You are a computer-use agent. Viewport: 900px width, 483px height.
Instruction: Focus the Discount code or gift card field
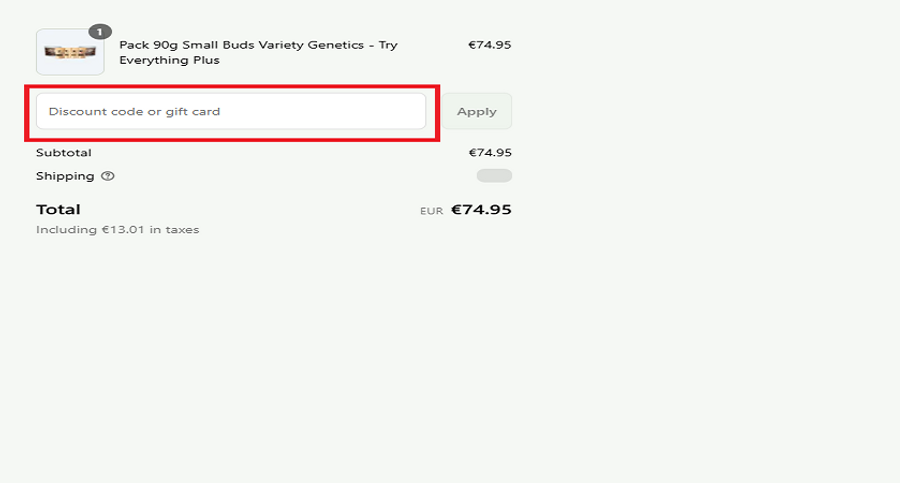pos(231,111)
